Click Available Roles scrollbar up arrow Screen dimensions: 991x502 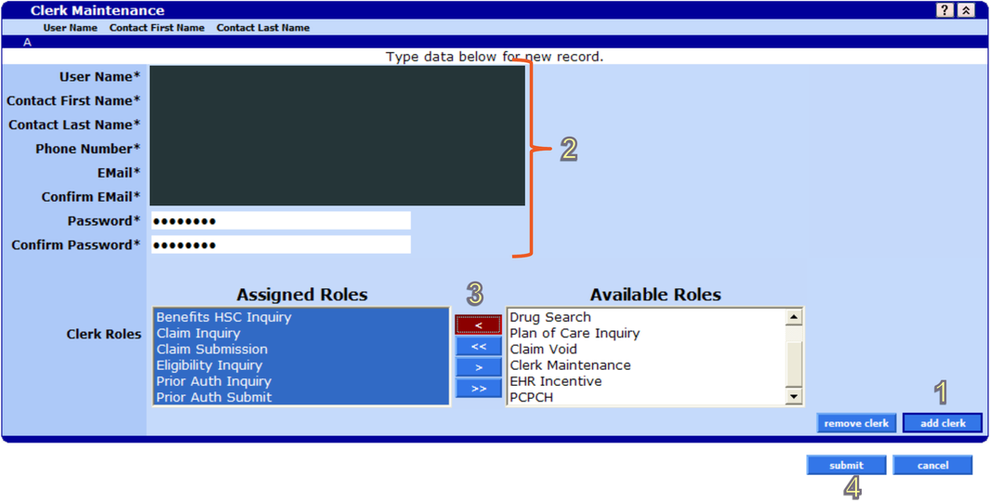click(x=793, y=317)
